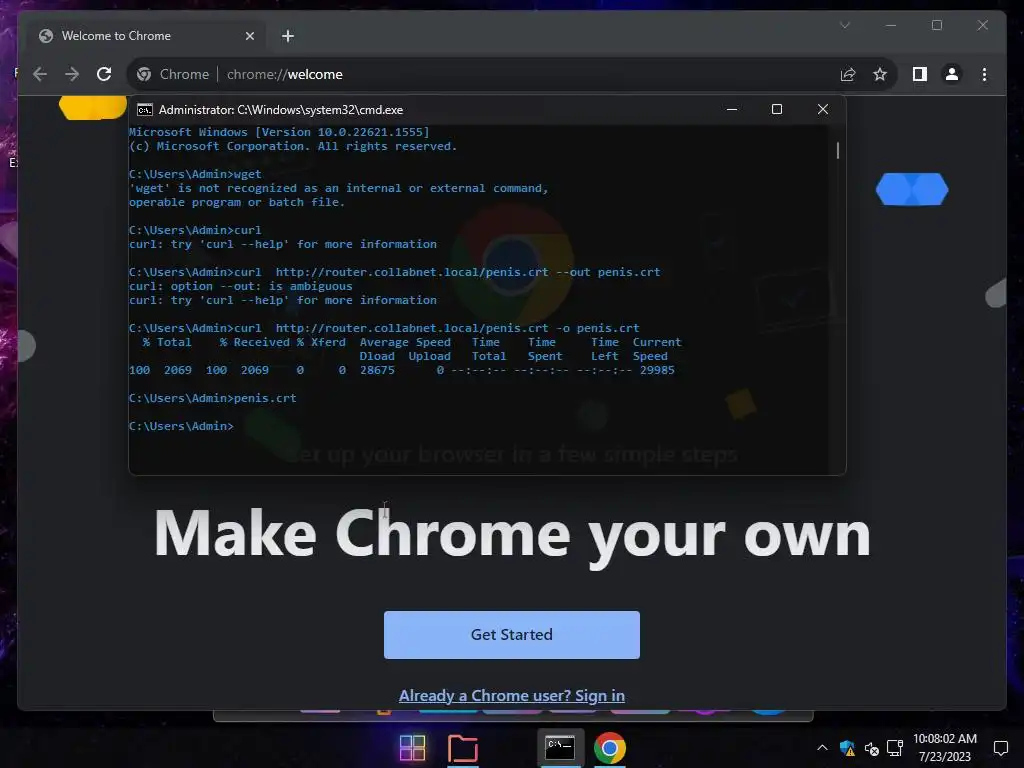The width and height of the screenshot is (1024, 768).
Task: Go back using Chrome's back arrow
Action: point(40,74)
